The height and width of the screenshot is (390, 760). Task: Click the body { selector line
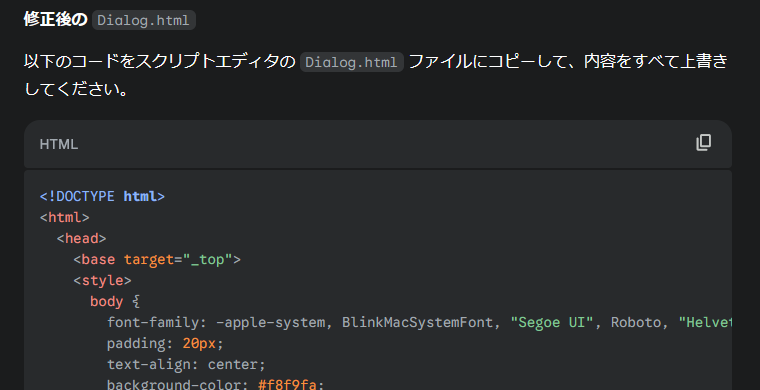(x=115, y=301)
